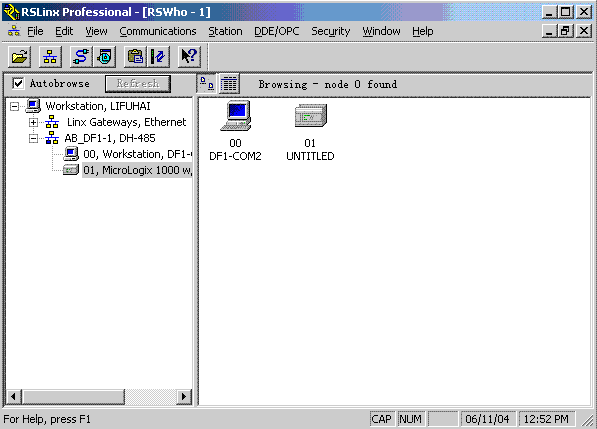Click the 01 MicroLogix controller tree icon

[71, 170]
